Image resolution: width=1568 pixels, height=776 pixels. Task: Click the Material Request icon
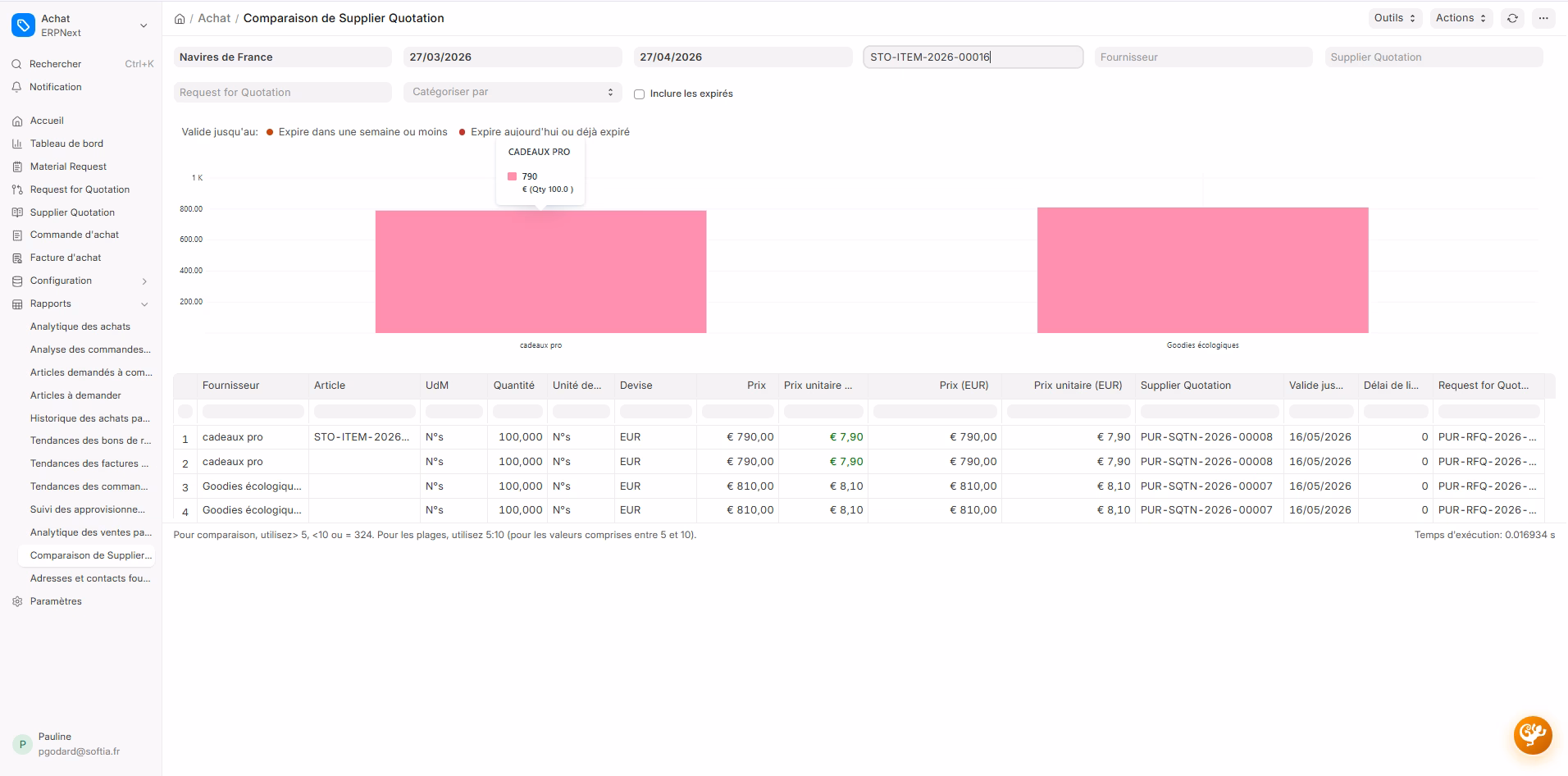pyautogui.click(x=18, y=167)
